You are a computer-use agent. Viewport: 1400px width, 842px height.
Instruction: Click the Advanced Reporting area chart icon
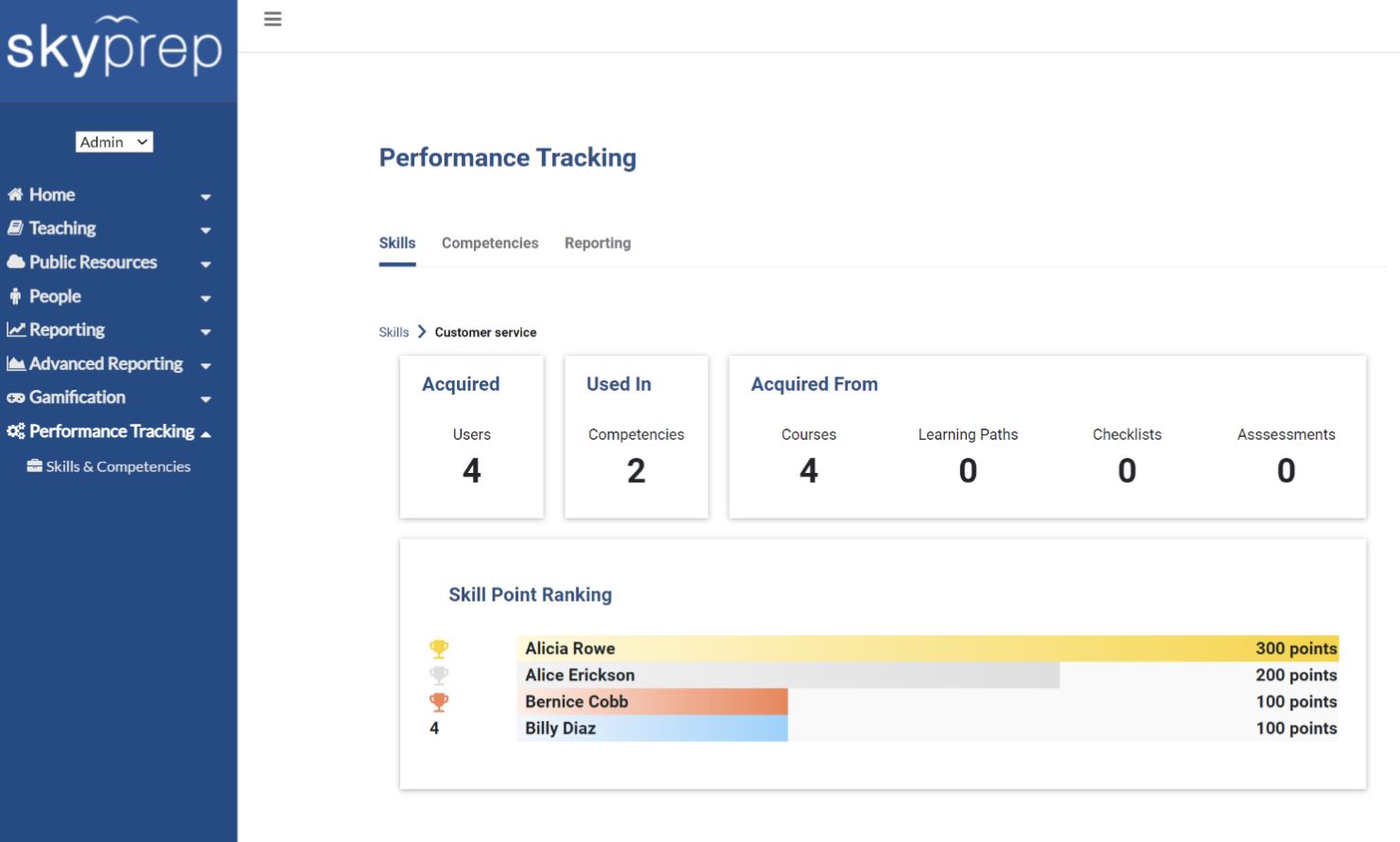point(16,363)
